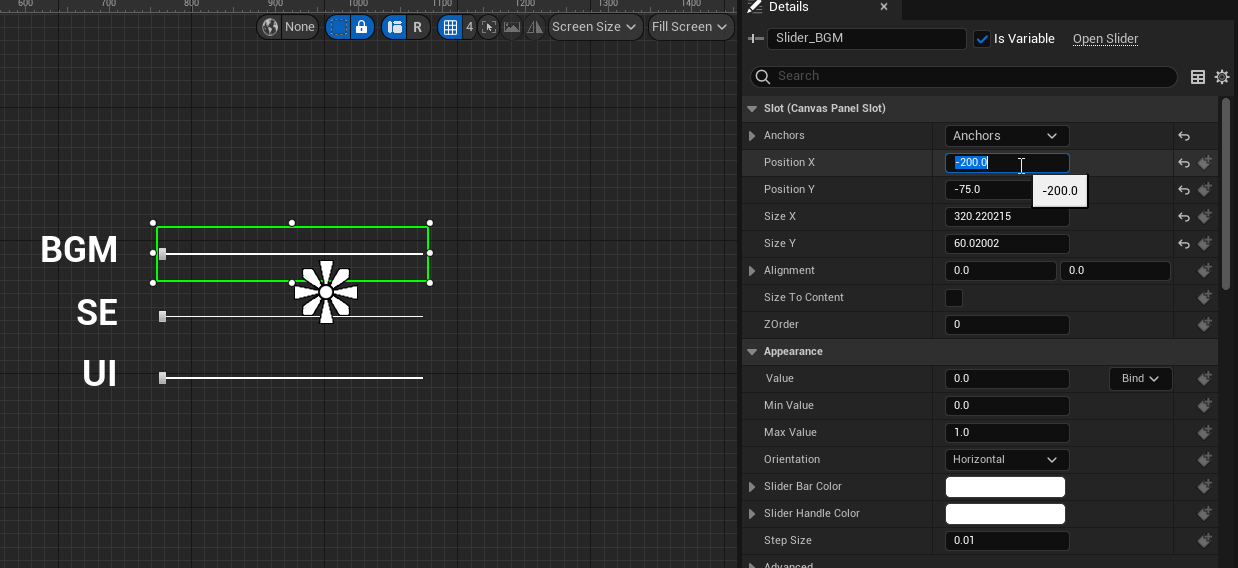Click the lock icon in designer toolbar
The width and height of the screenshot is (1238, 568).
pos(362,27)
